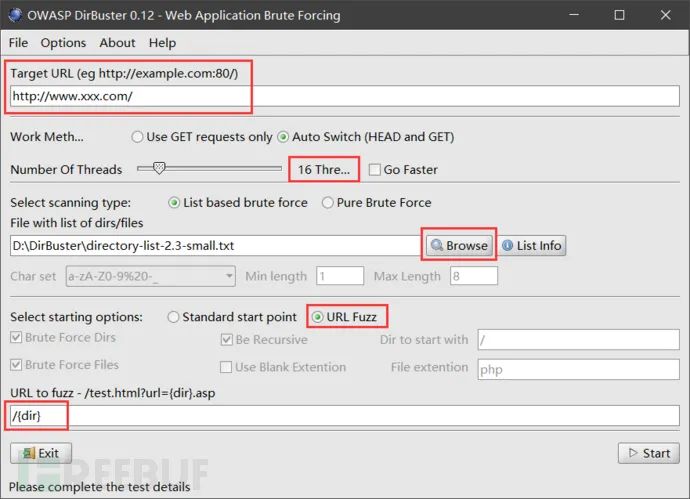Click the DirBuster globe icon in title bar
Screen dimensions: 690x499
point(15,15)
